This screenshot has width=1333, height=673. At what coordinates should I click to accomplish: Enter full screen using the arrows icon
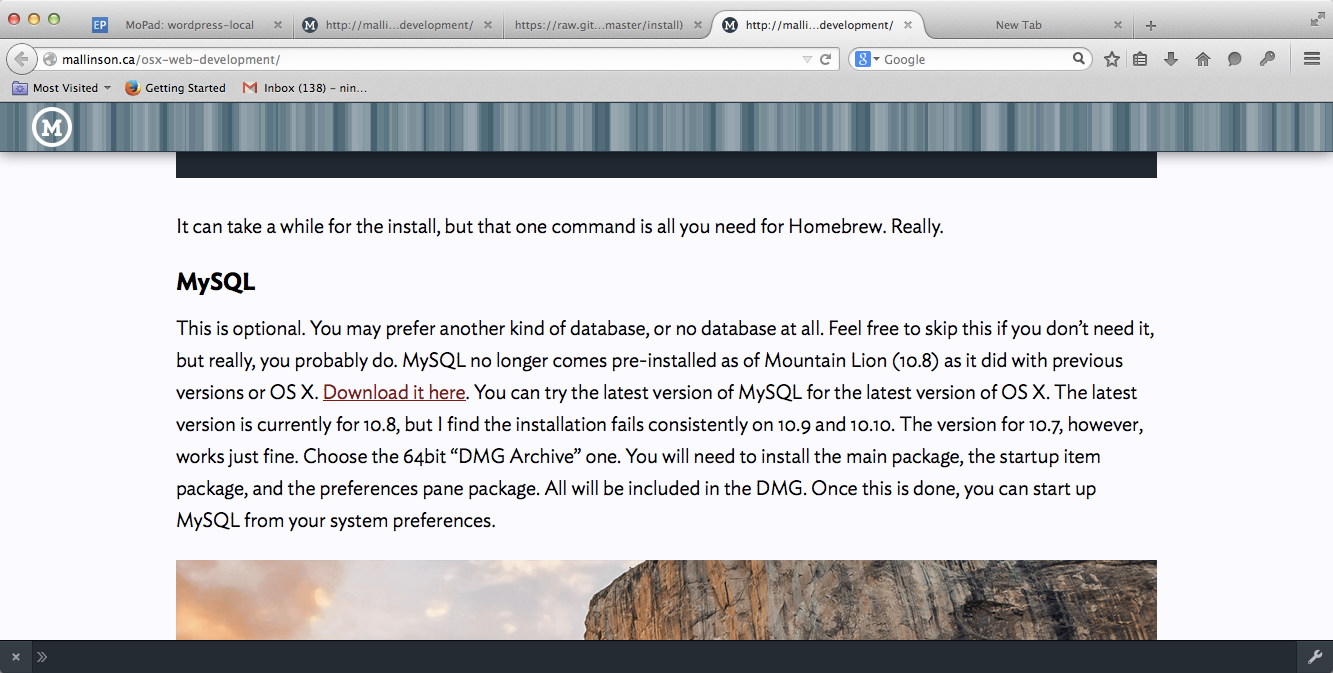1317,19
